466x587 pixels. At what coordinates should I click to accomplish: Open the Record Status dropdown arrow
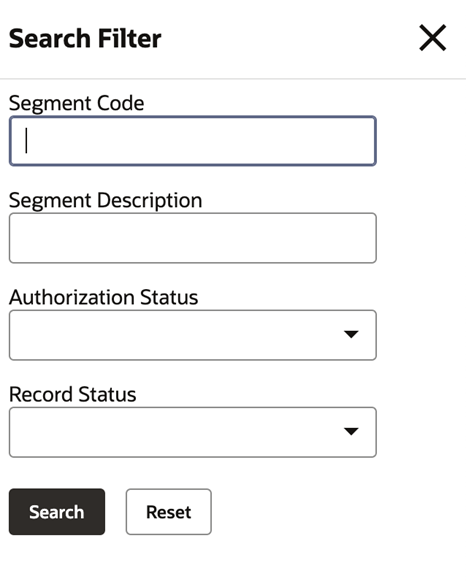[x=351, y=431]
